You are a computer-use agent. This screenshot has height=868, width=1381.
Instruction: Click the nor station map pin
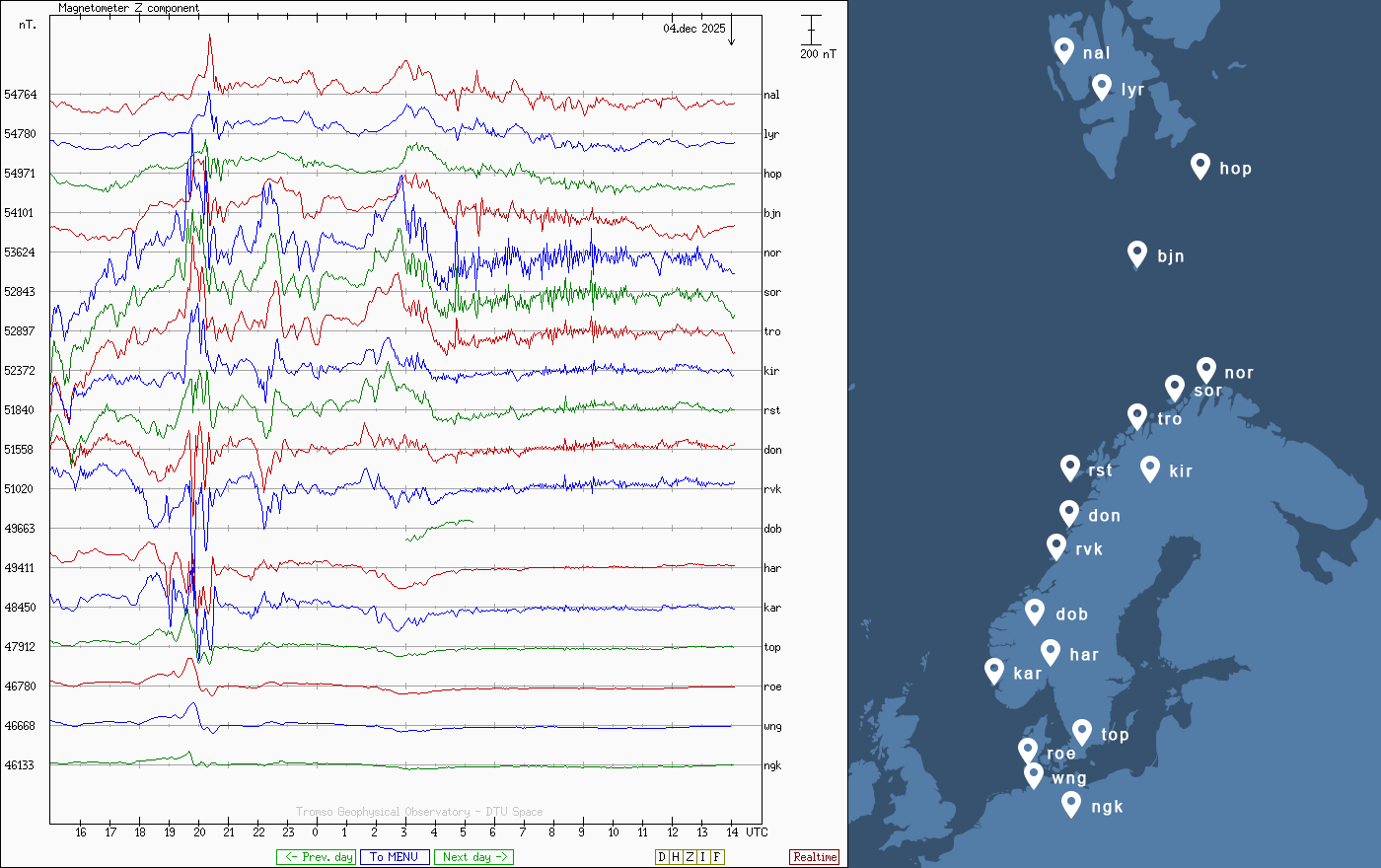tap(1205, 370)
